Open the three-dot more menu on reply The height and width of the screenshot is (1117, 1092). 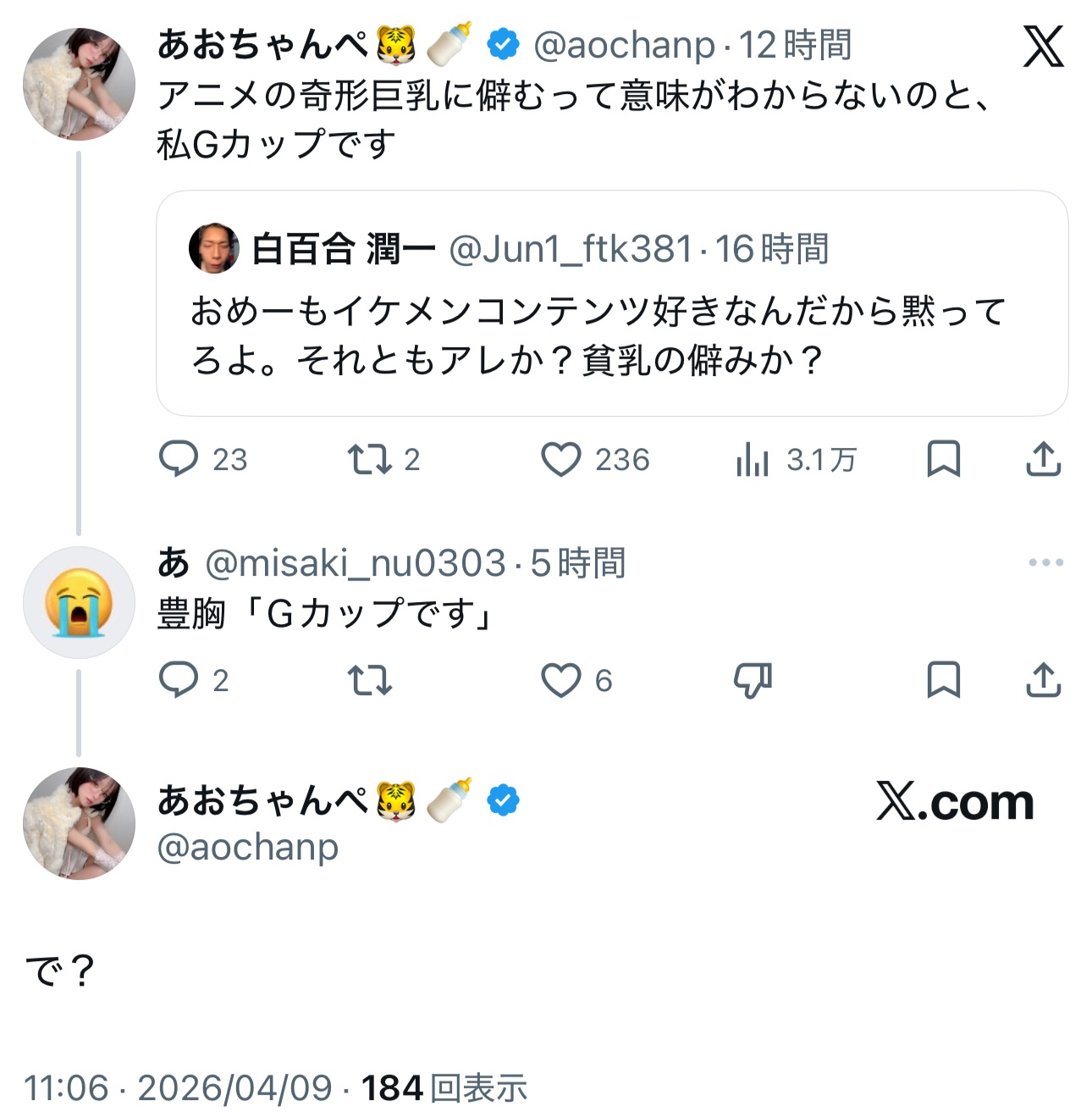click(1045, 562)
